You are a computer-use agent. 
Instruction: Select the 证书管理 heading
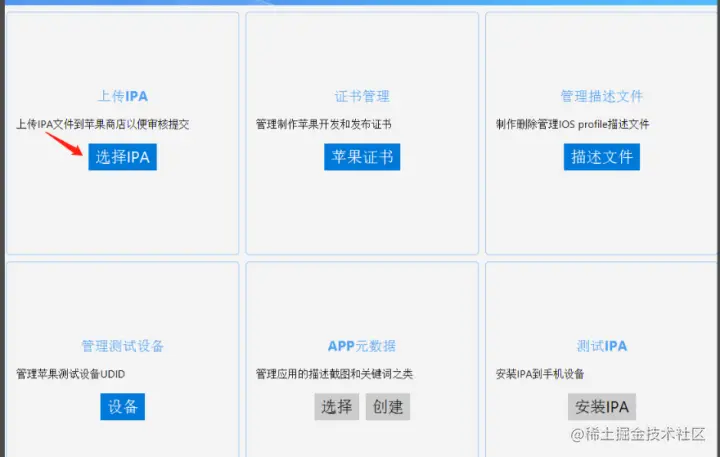tap(362, 96)
